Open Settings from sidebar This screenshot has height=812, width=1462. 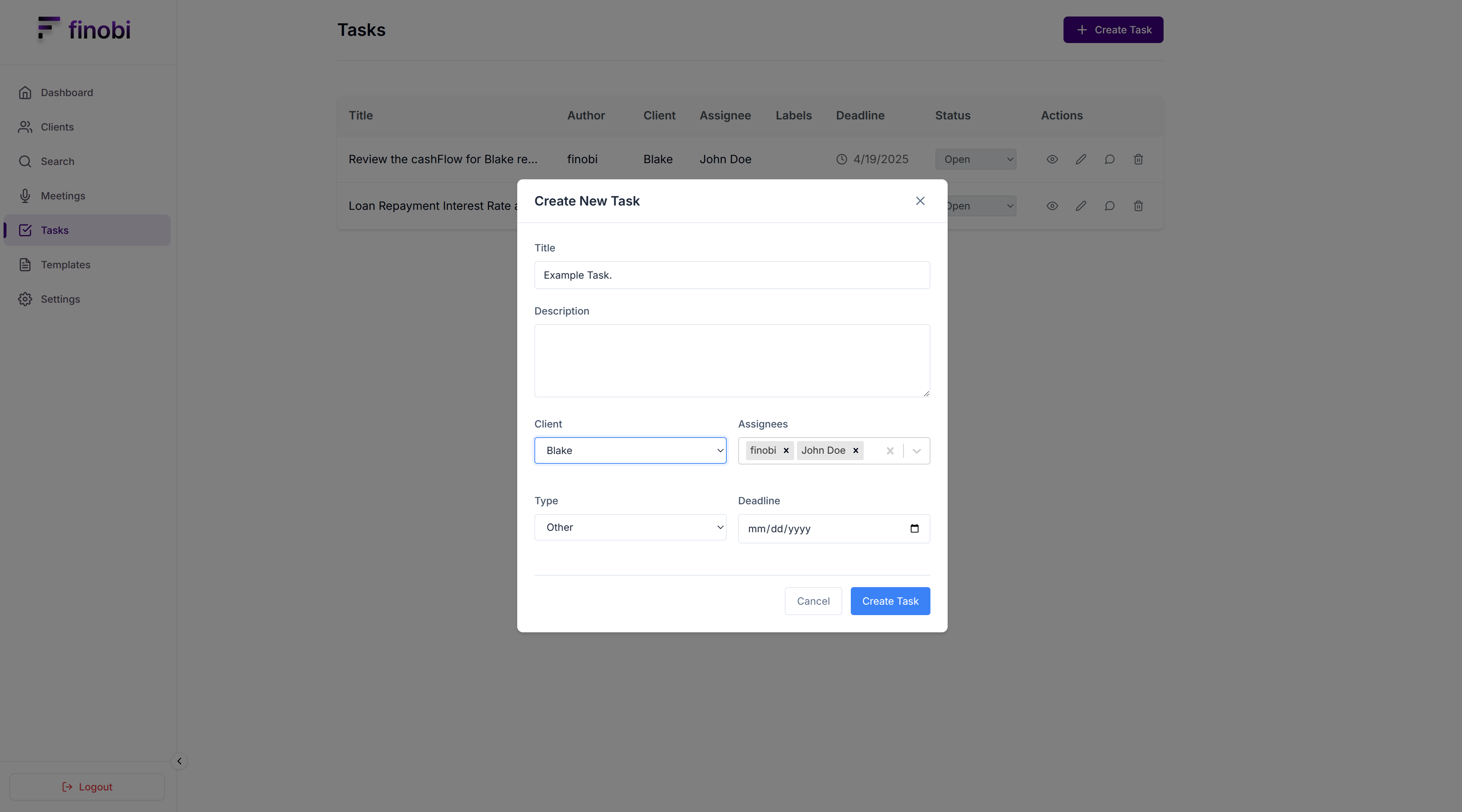coord(87,299)
